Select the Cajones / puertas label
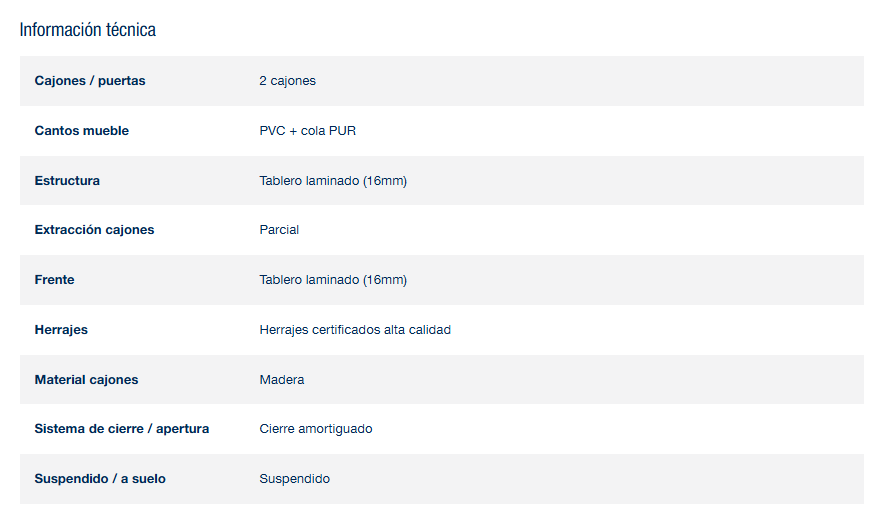The height and width of the screenshot is (513, 869). coord(90,81)
